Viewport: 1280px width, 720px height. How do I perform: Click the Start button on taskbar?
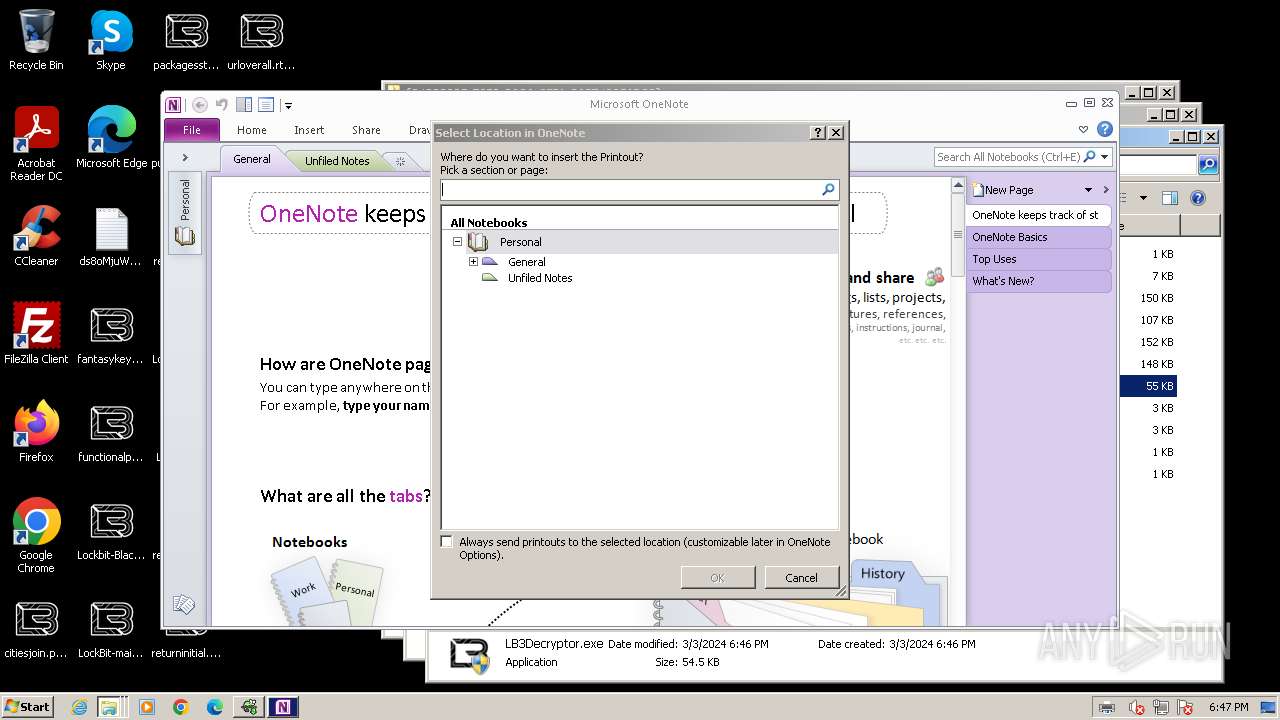(28, 706)
